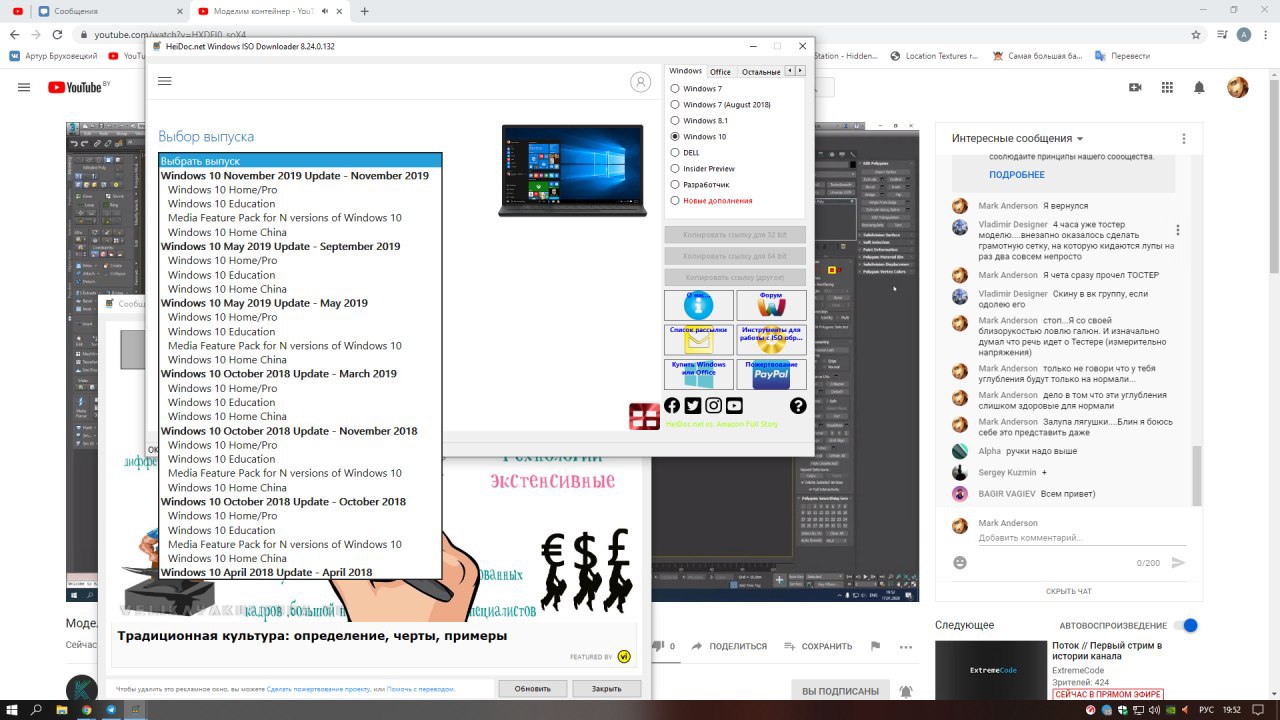
Task: Choose Windows 10 Education under May 2019 Update - September 2019
Action: click(x=222, y=275)
